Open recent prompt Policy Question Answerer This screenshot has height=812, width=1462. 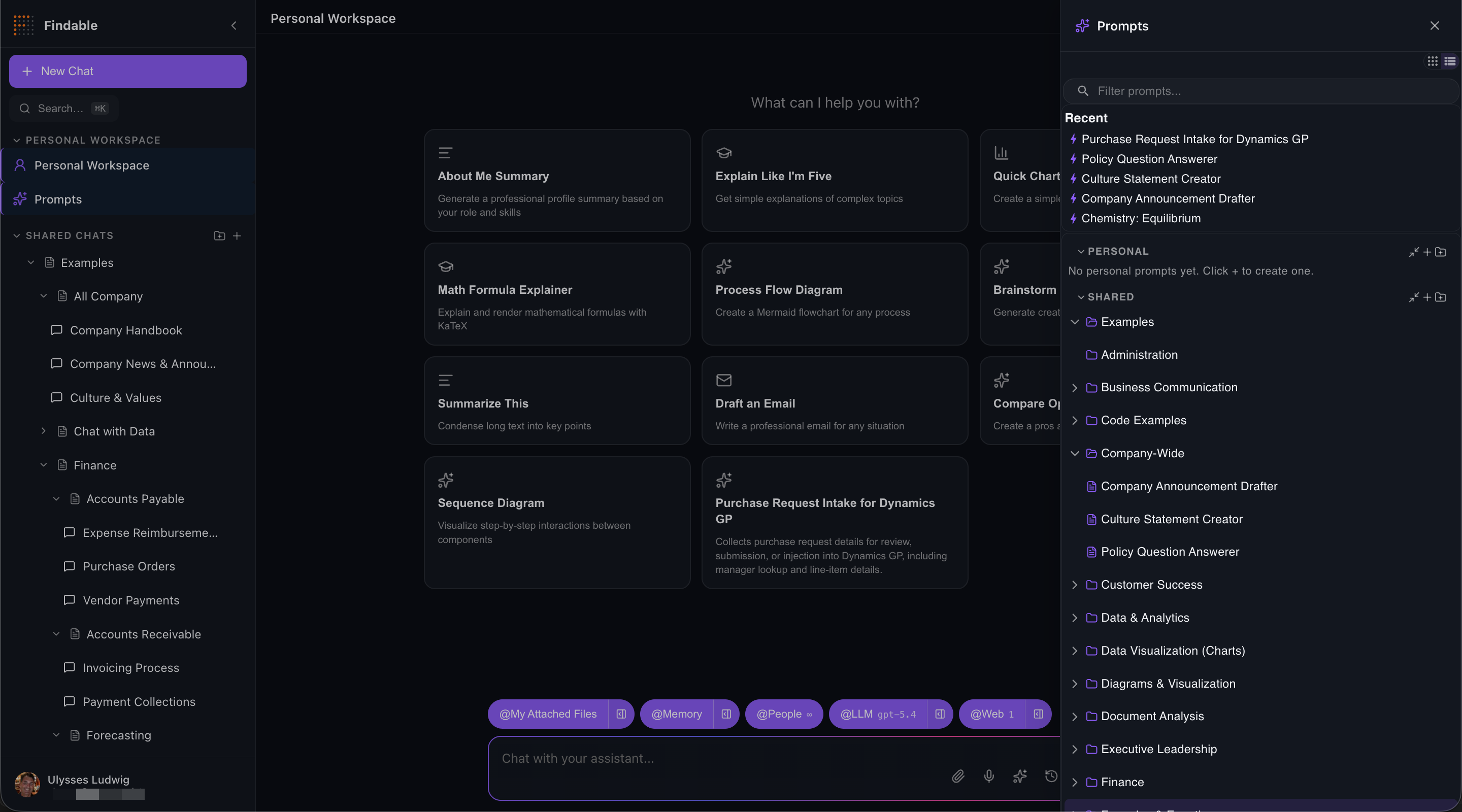coord(1149,159)
